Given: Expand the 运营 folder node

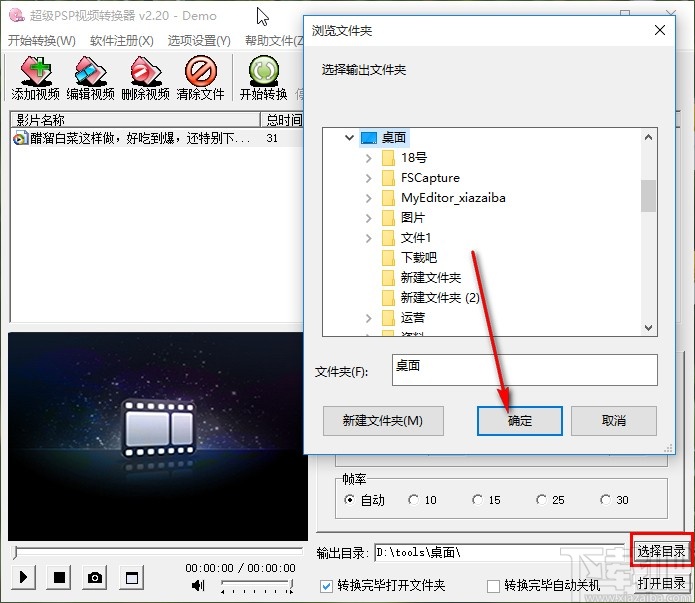Looking at the screenshot, I should coord(369,318).
